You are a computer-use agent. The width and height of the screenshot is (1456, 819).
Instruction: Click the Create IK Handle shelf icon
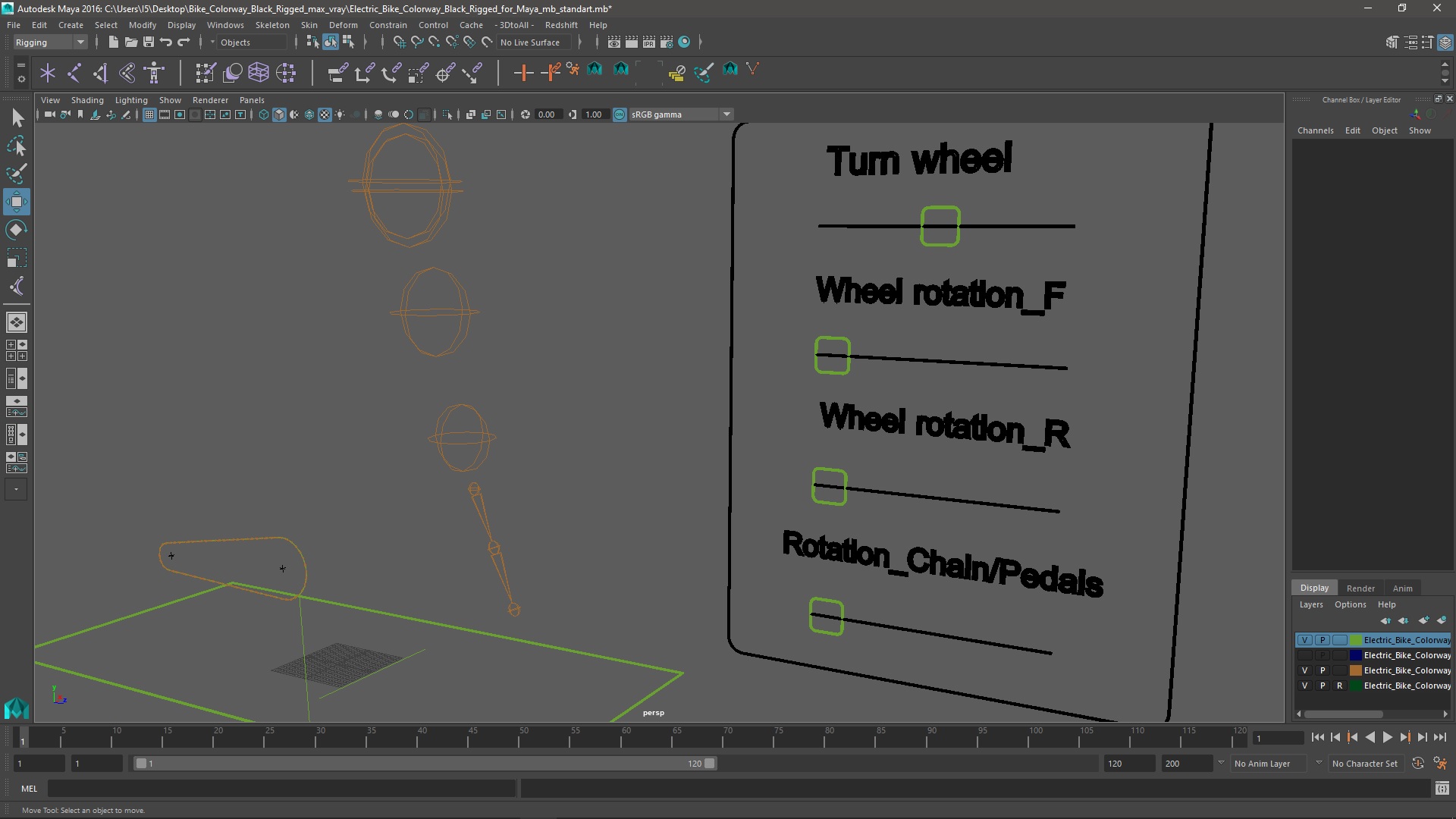(101, 73)
